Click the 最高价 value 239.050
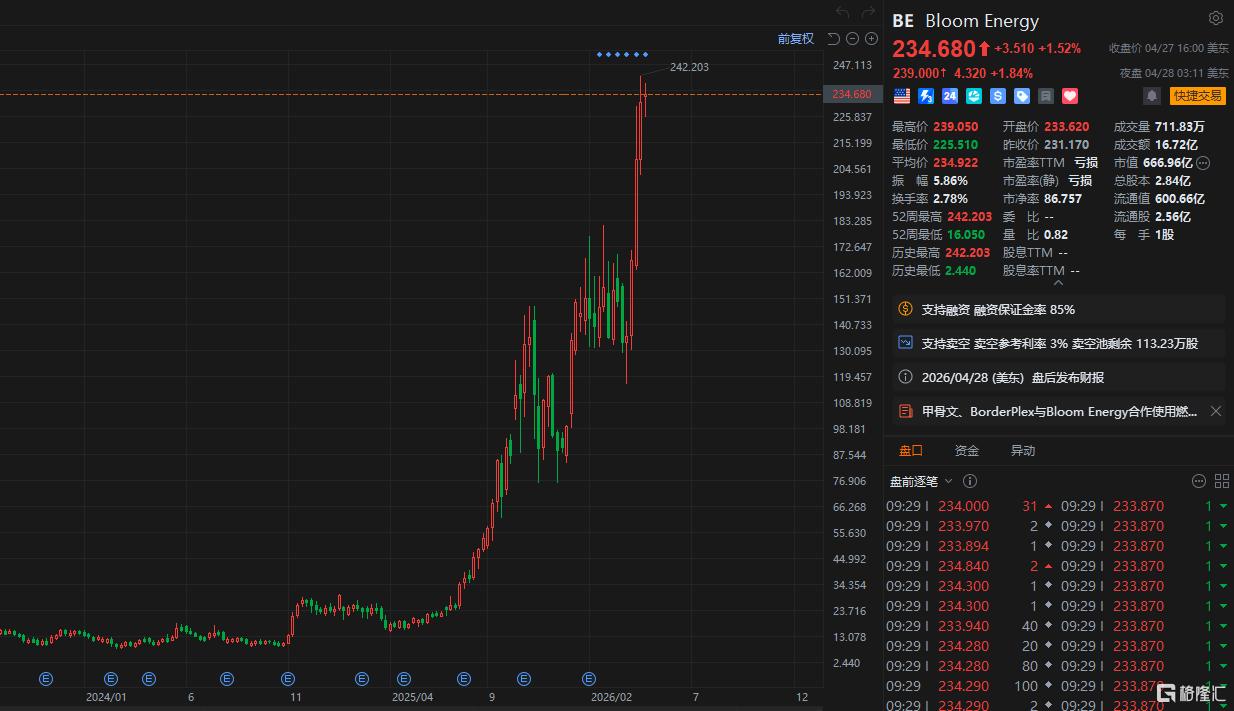The image size is (1234, 711). pyautogui.click(x=956, y=127)
